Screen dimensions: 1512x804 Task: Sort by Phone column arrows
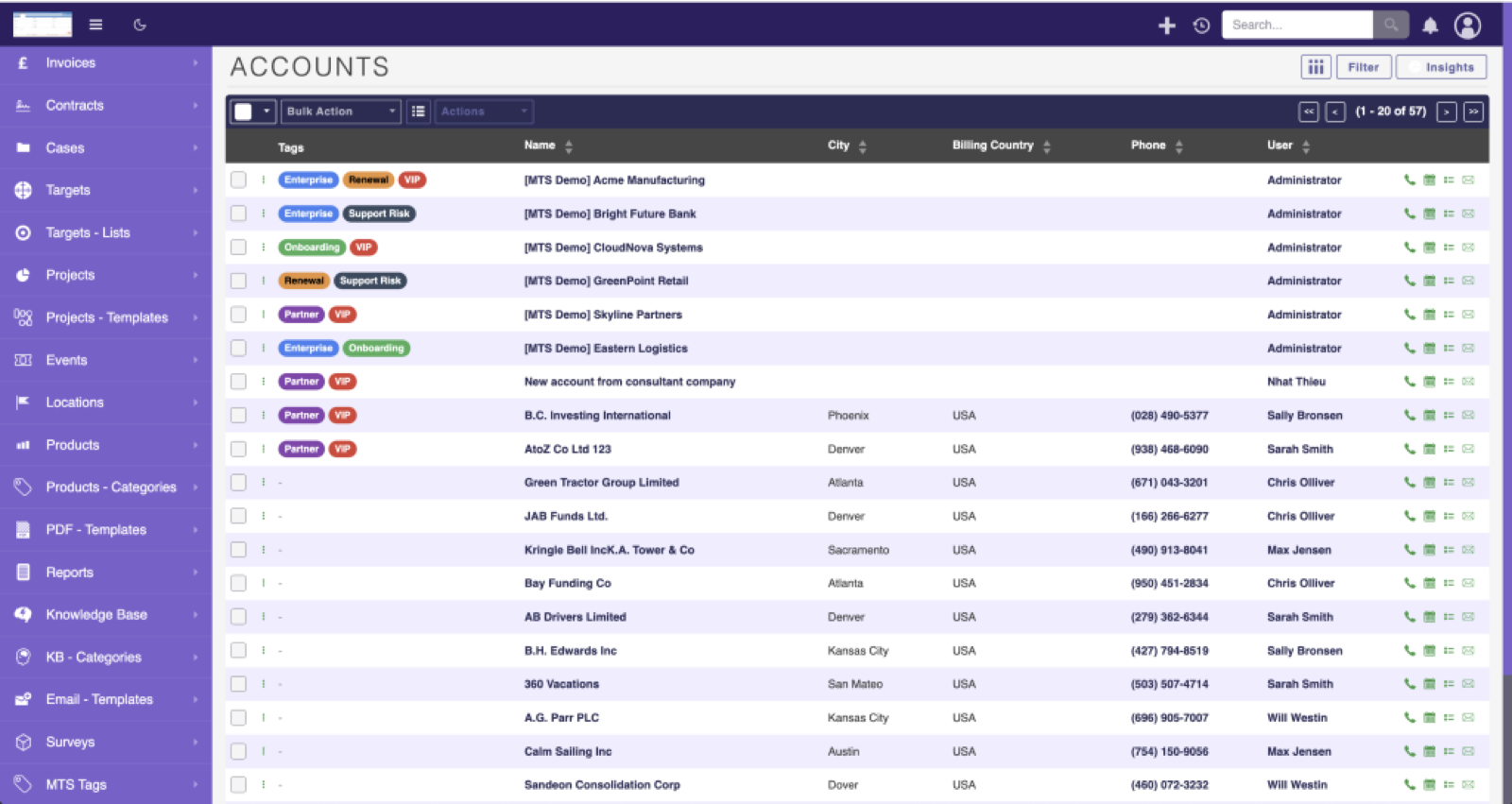click(x=1179, y=146)
